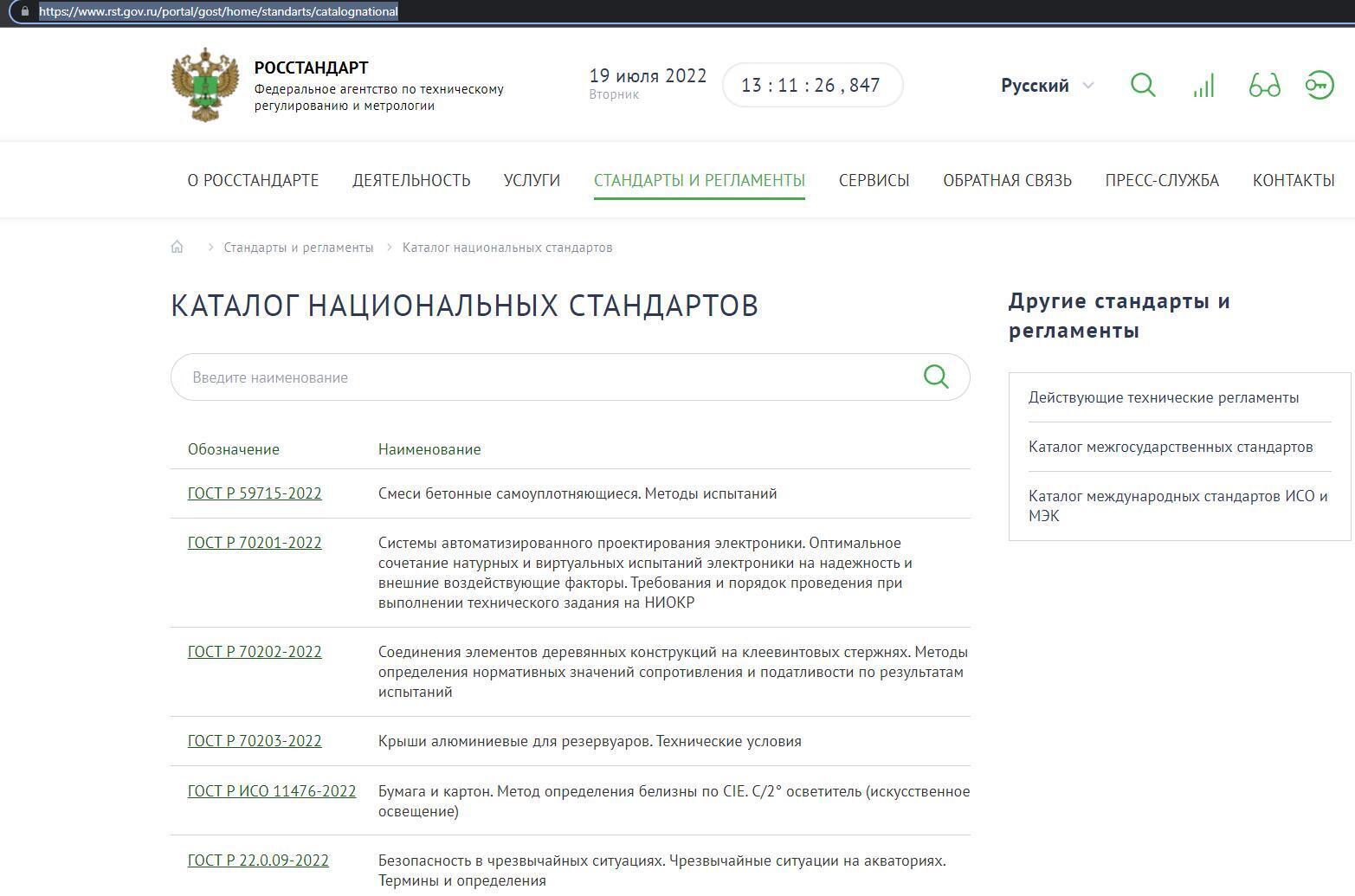The width and height of the screenshot is (1355, 896).
Task: Click the clock display 13:11:26
Action: [812, 85]
